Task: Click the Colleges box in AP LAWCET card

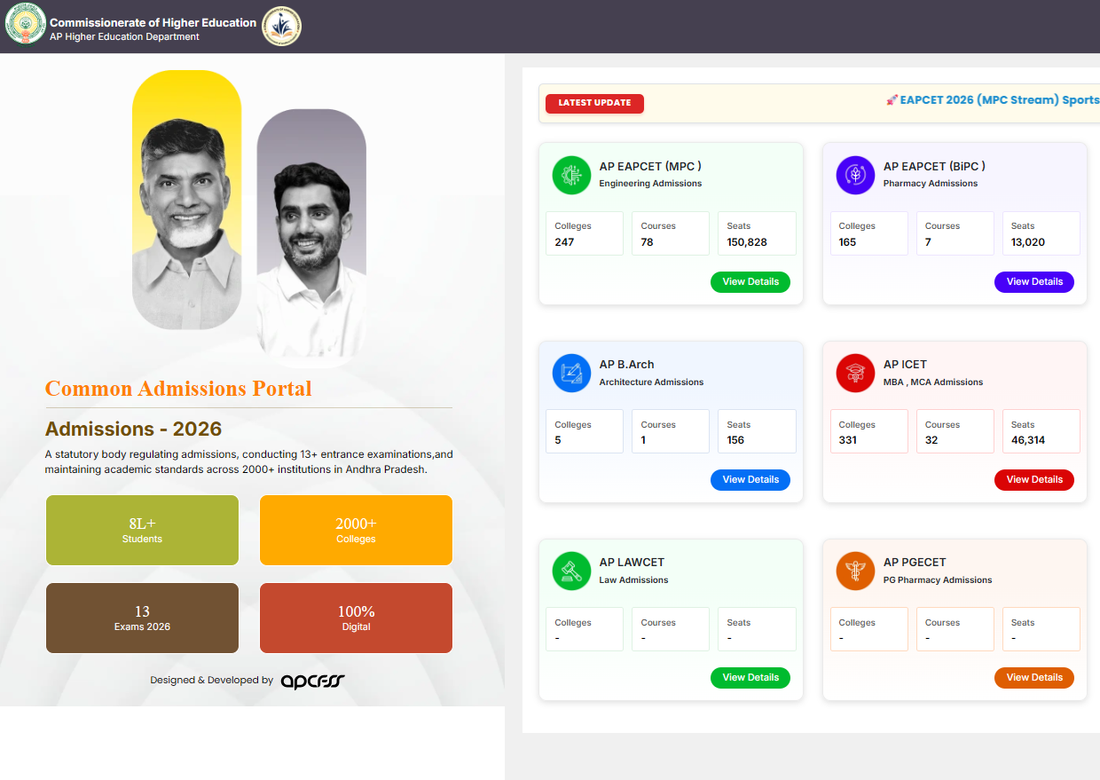Action: click(x=584, y=629)
